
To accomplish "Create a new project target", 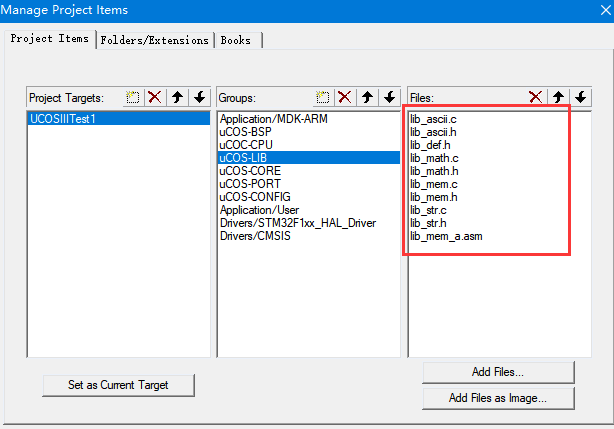I will [x=133, y=97].
